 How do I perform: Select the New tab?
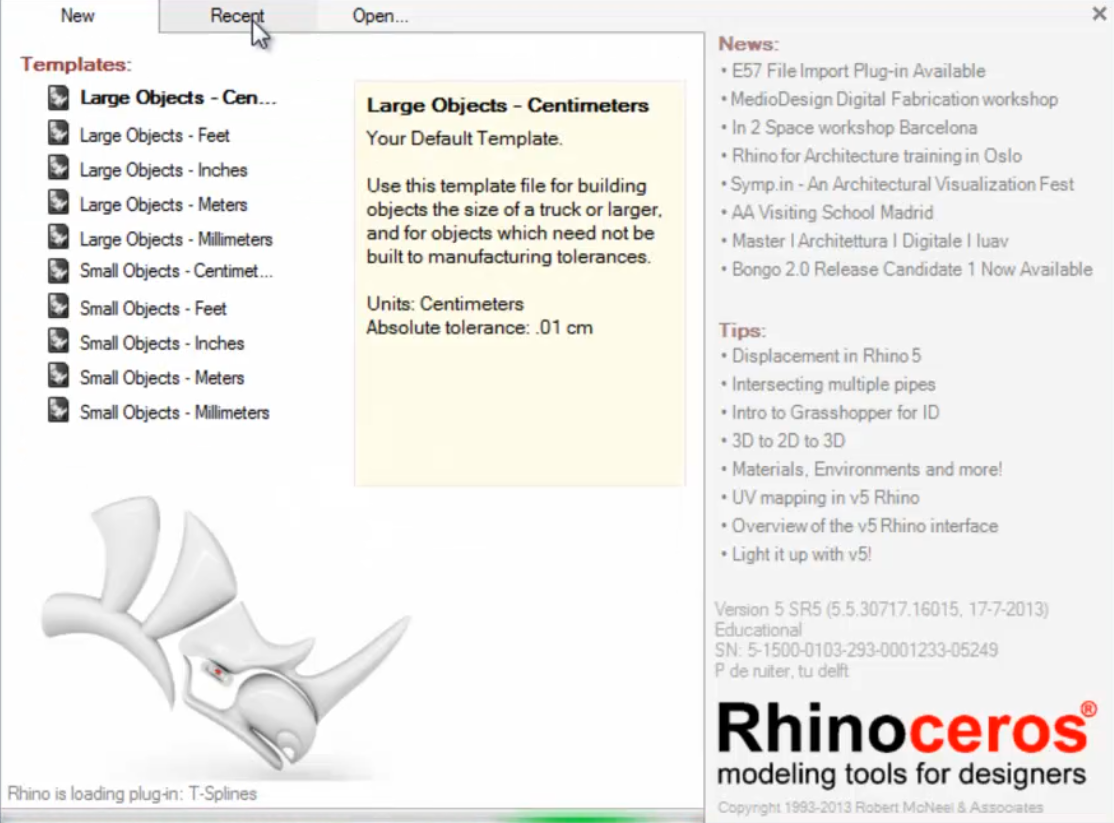pos(78,16)
